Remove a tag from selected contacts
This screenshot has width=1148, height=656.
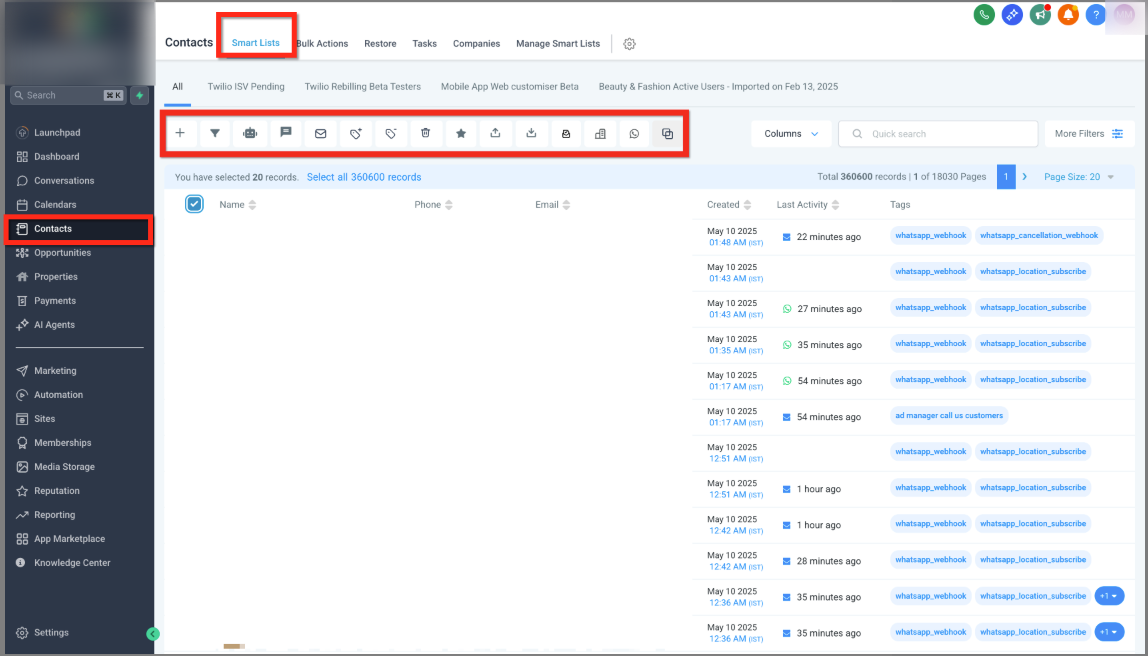click(x=390, y=133)
